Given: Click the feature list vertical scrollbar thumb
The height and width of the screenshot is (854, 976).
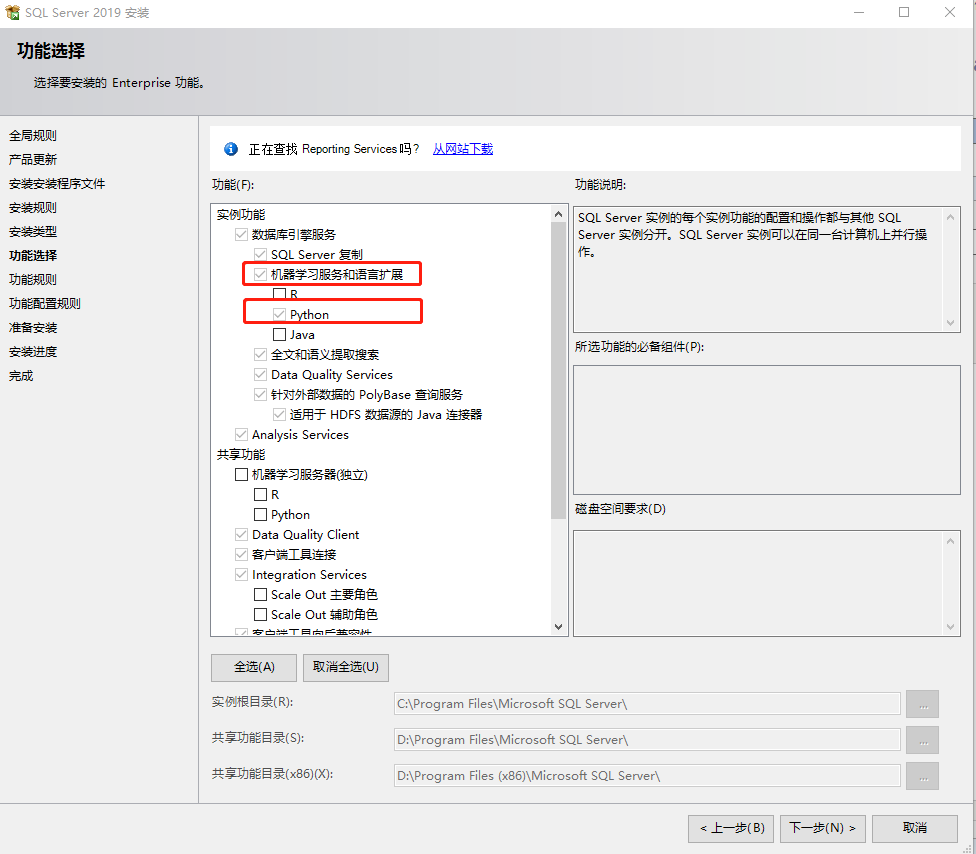Looking at the screenshot, I should (x=558, y=370).
